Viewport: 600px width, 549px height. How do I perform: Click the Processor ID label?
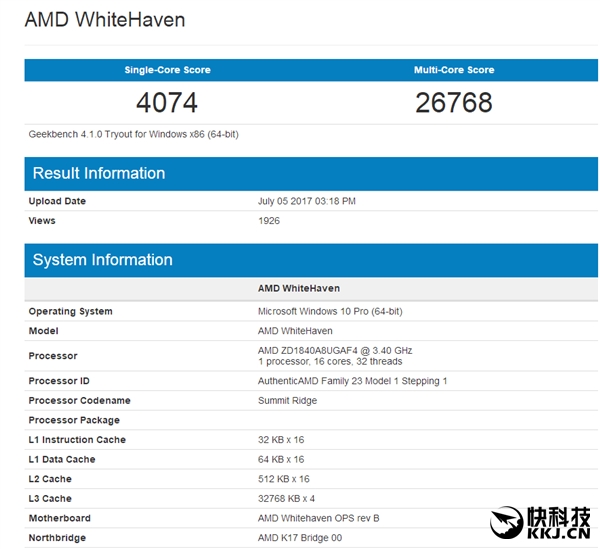point(59,381)
